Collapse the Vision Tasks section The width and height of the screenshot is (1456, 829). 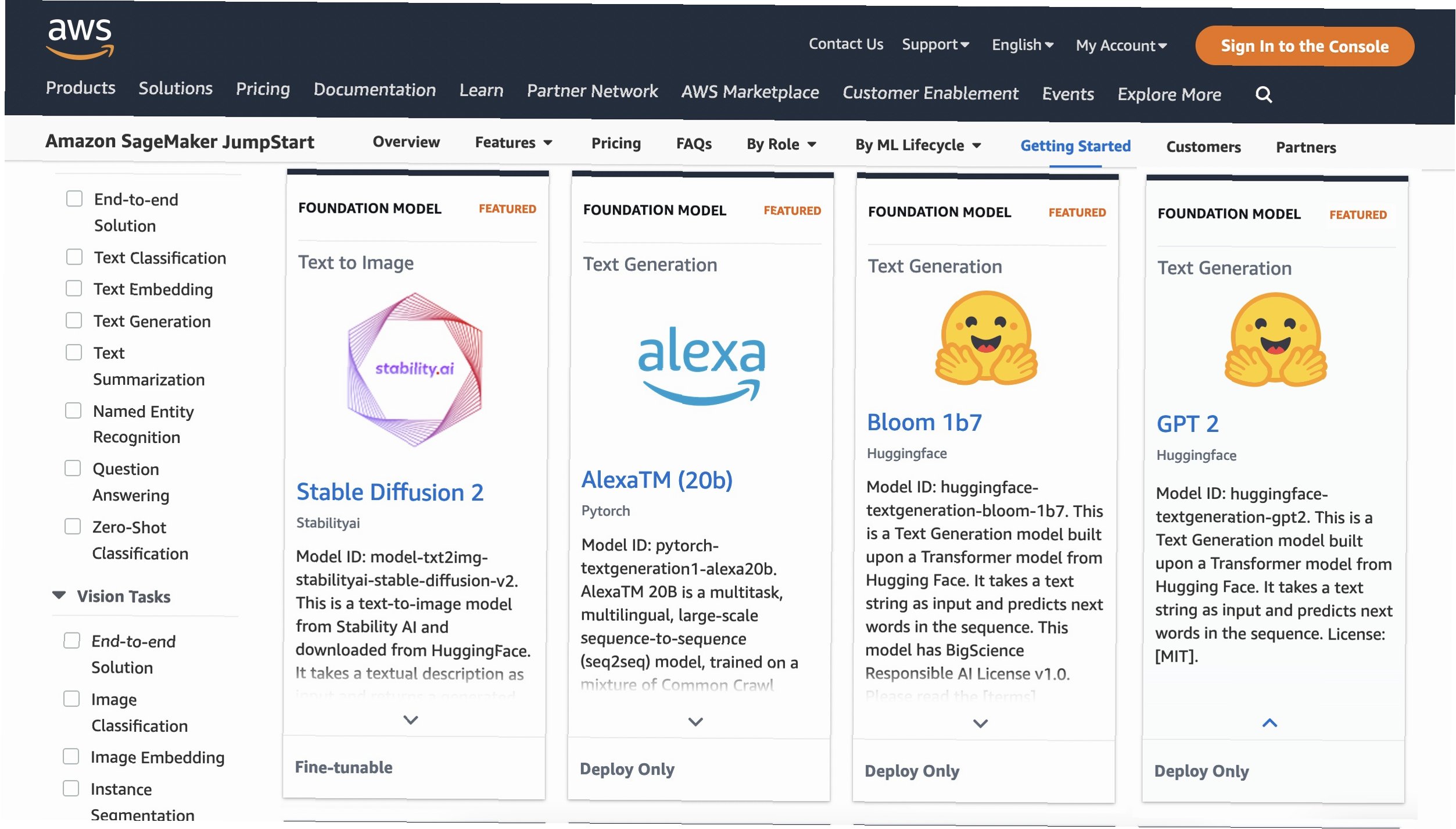(x=59, y=595)
